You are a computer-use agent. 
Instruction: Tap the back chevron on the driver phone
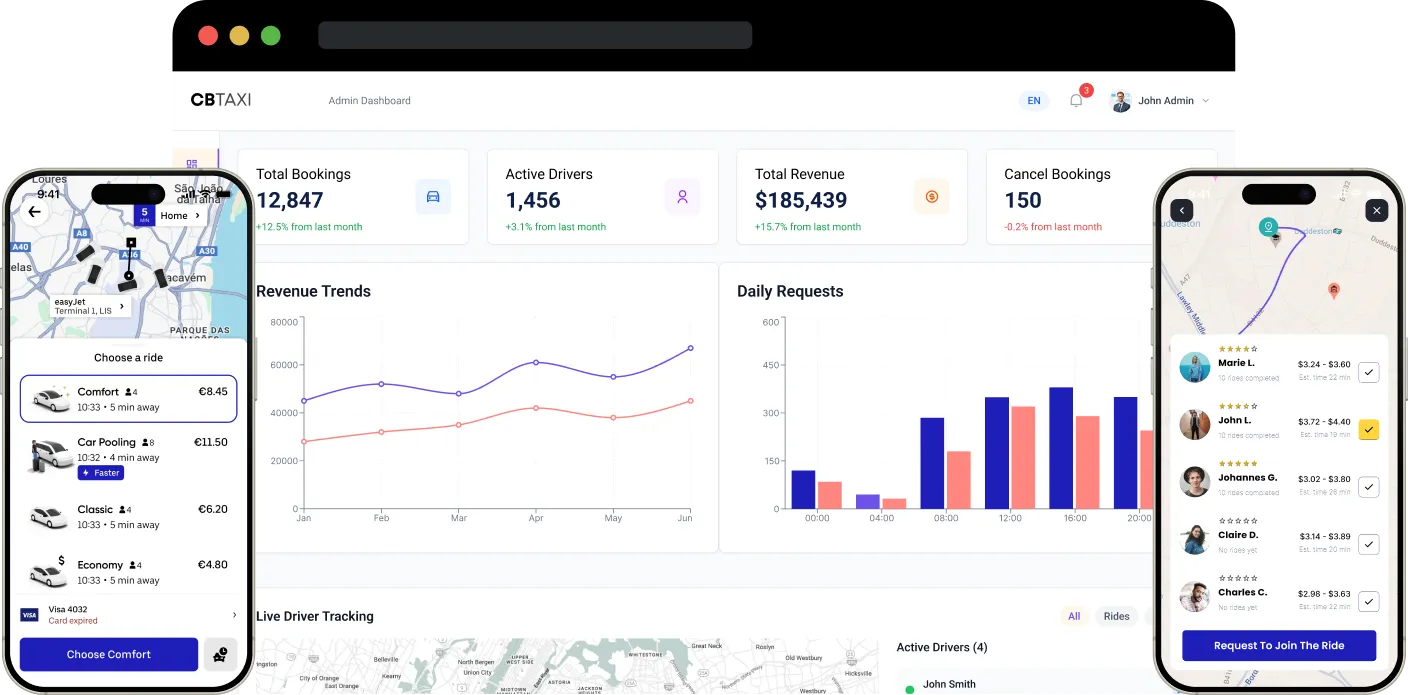1182,211
